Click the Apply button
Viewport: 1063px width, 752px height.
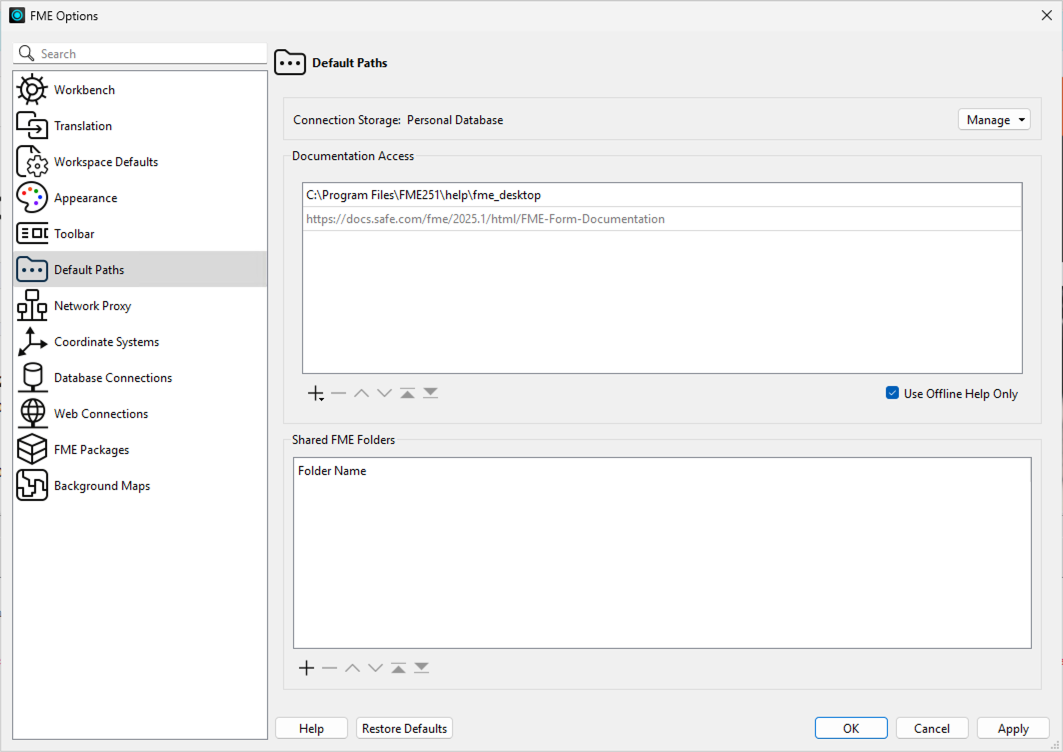(1013, 728)
